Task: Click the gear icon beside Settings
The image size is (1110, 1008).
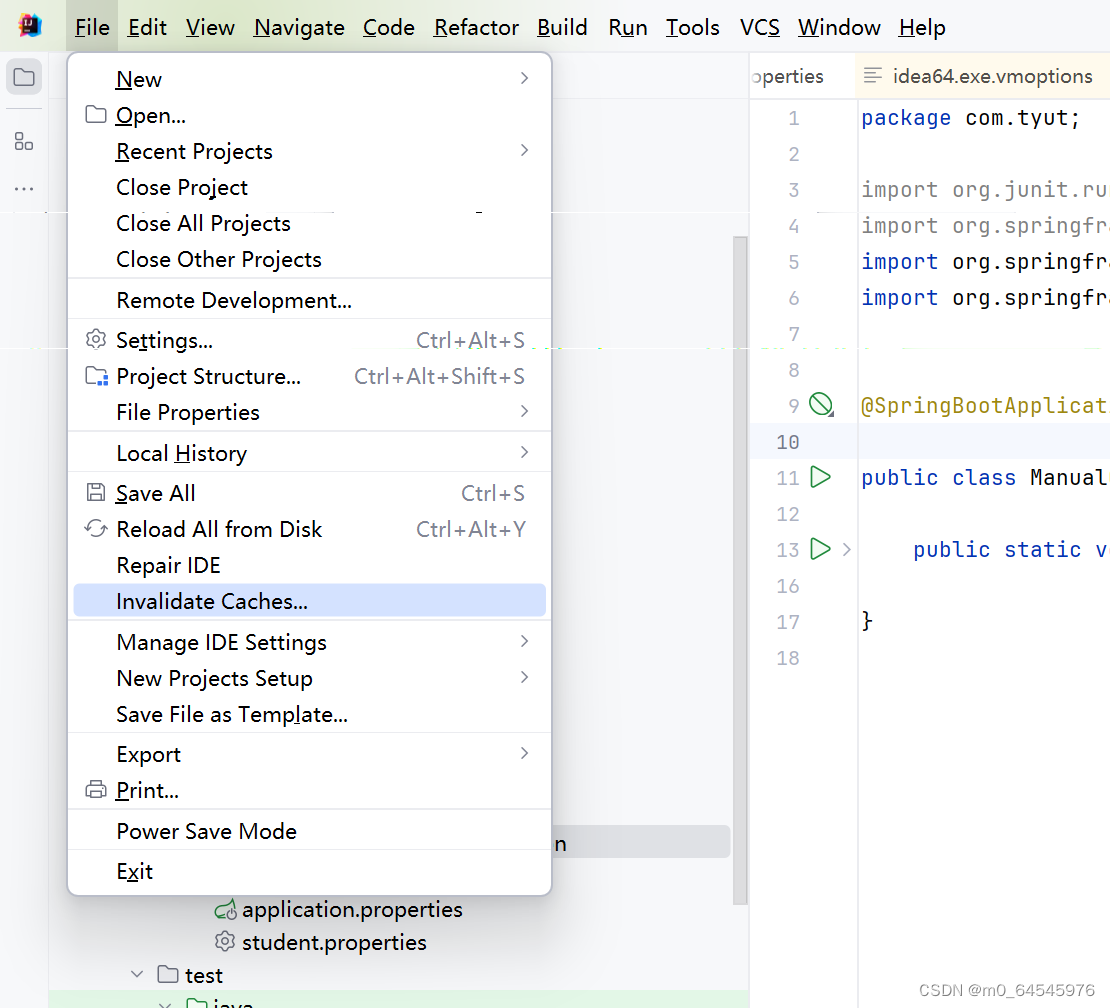Action: point(95,339)
